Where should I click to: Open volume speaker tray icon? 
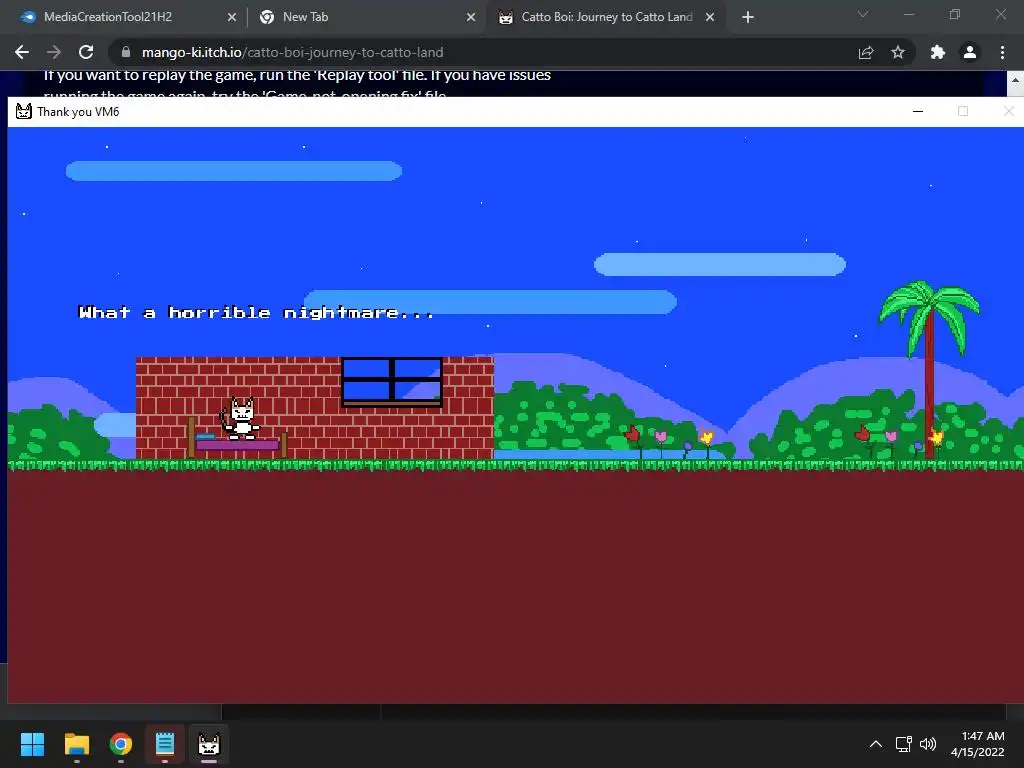coord(927,744)
